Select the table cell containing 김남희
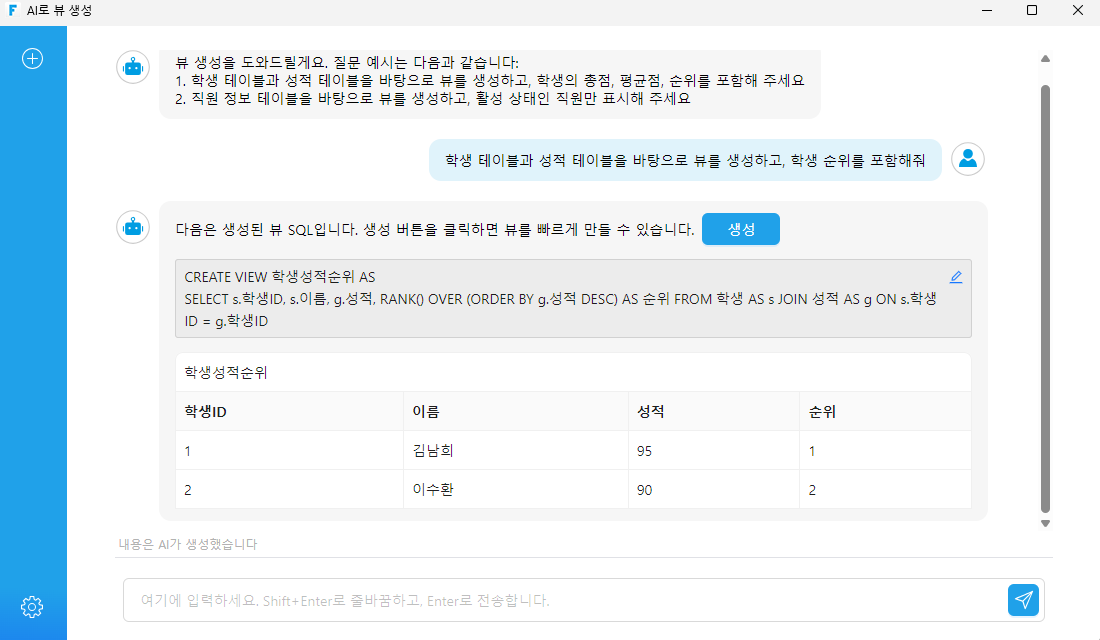Viewport: 1100px width, 640px height. 516,451
